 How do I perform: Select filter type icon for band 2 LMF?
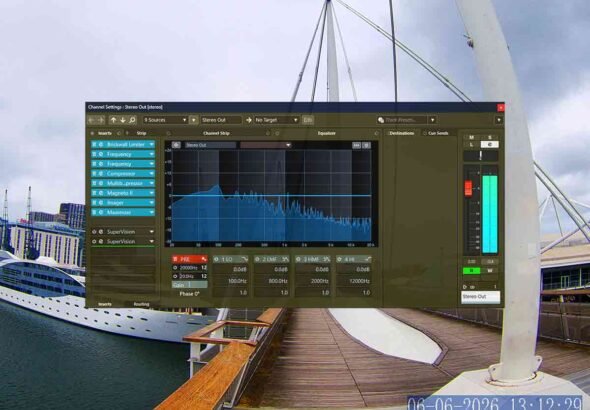(285, 259)
